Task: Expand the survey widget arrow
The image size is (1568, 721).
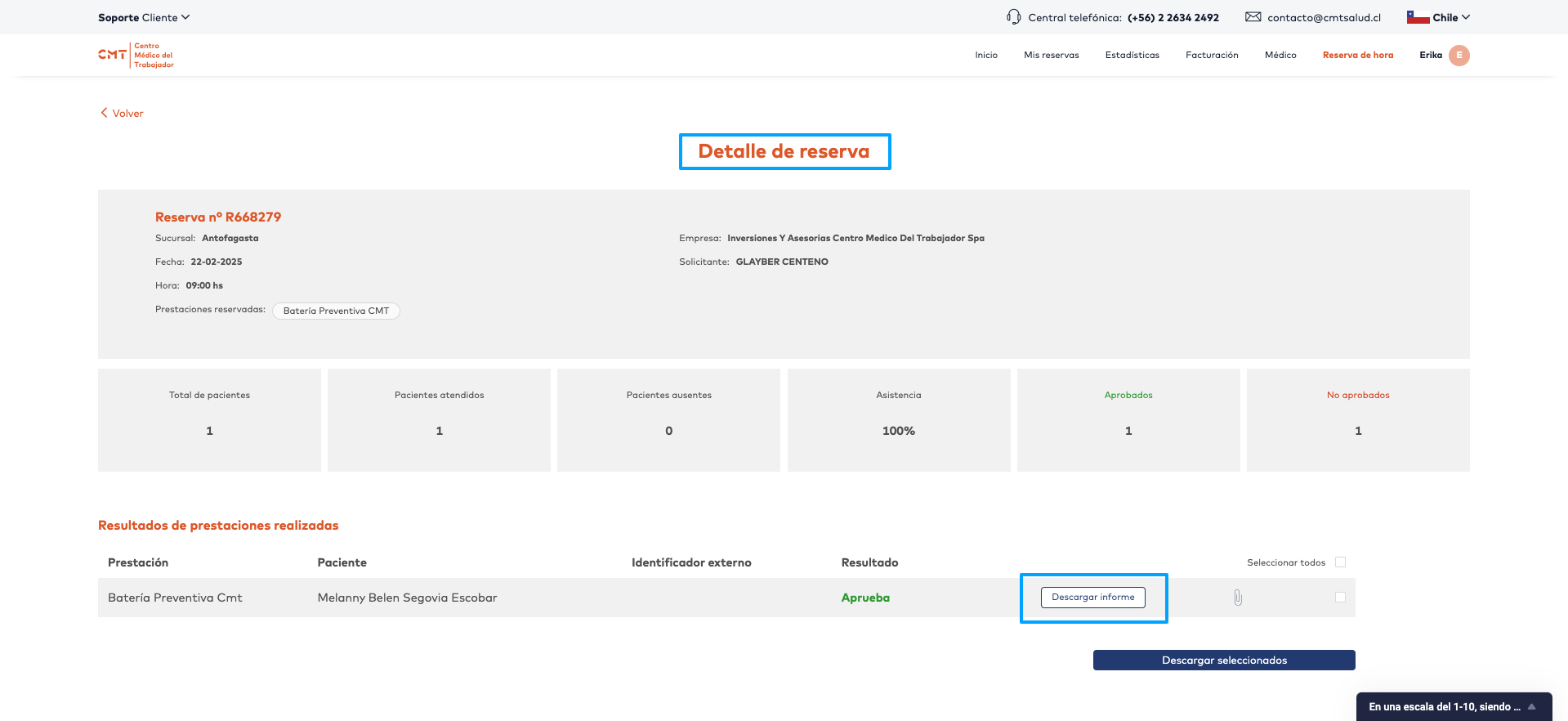Action: [x=1532, y=707]
